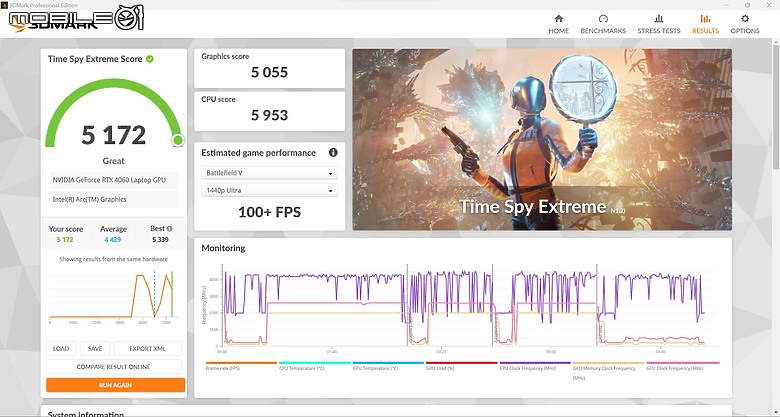This screenshot has width=780, height=417.
Task: Click COMPARE RESULT ONLINE button
Action: coord(113,367)
